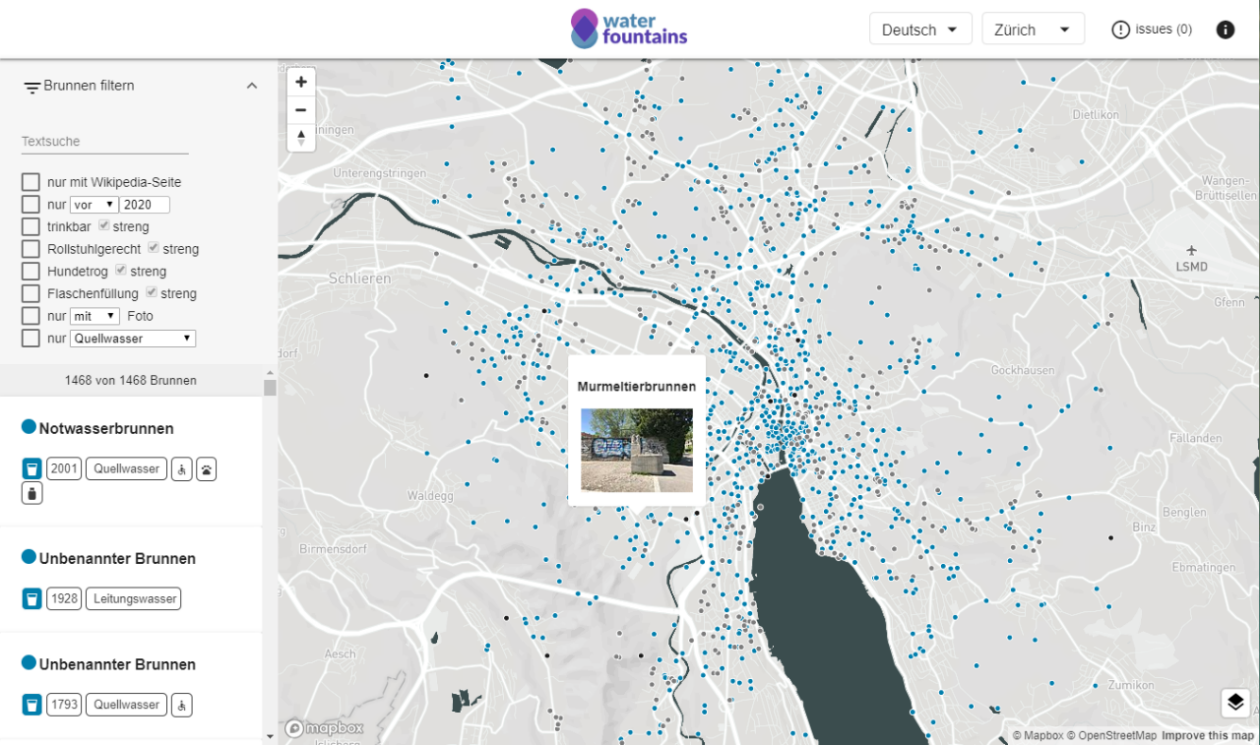Collapse the 'Brunnen filtern' panel
1260x745 pixels.
pos(252,86)
